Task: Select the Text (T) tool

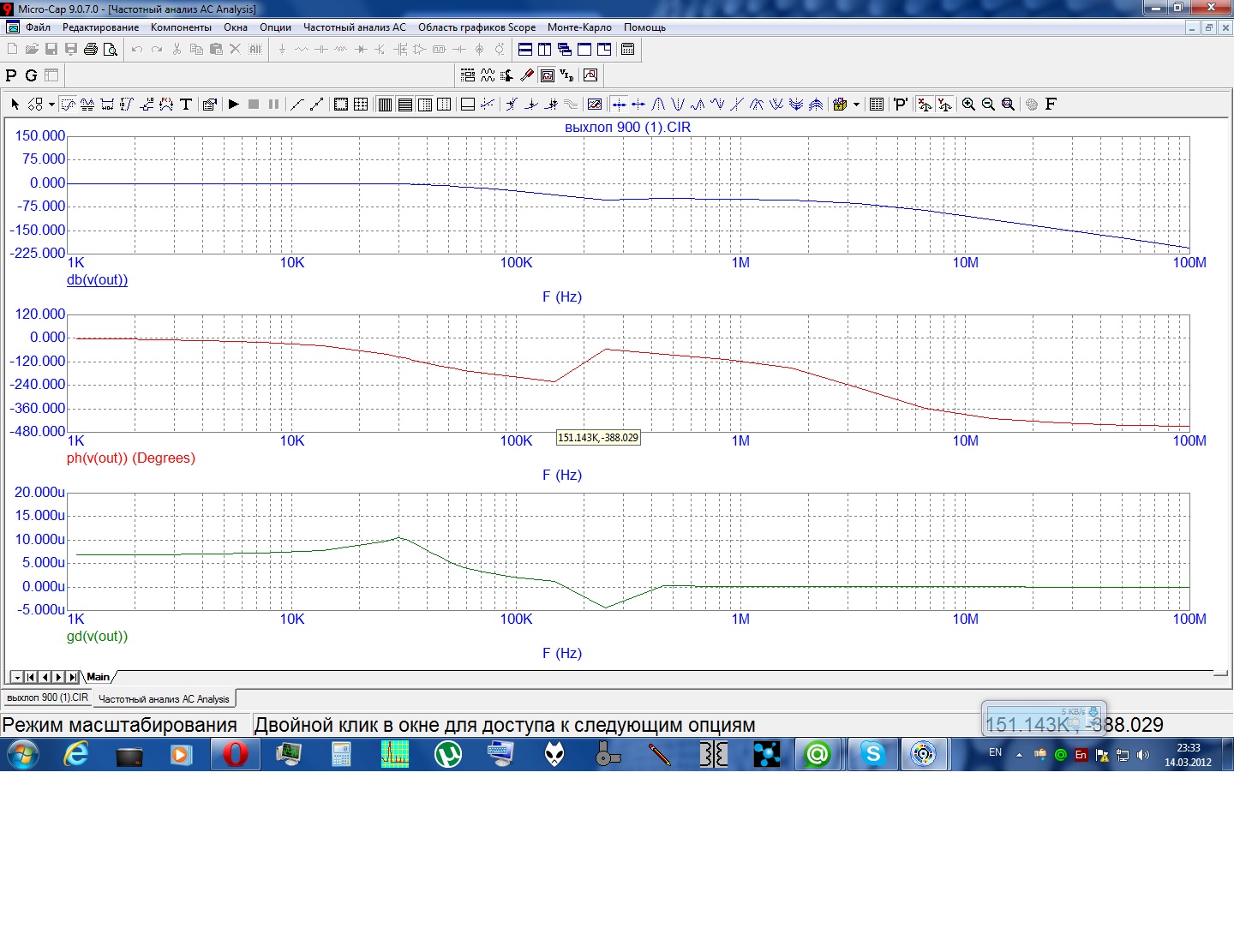Action: 186,105
